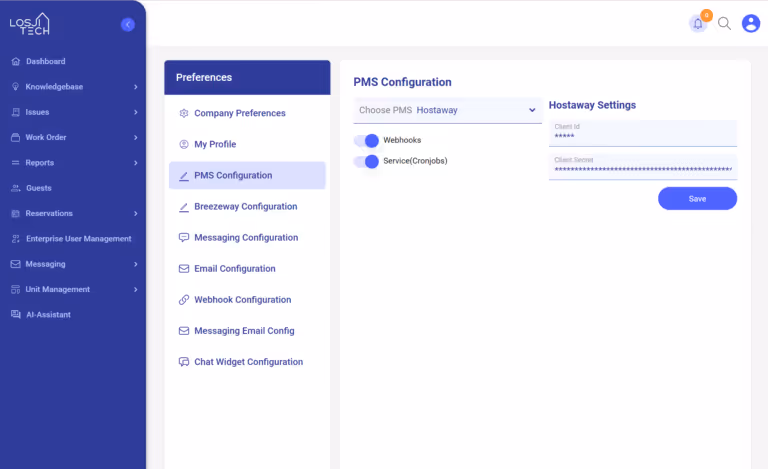
Task: Click the Email Configuration envelope icon
Action: pos(184,269)
